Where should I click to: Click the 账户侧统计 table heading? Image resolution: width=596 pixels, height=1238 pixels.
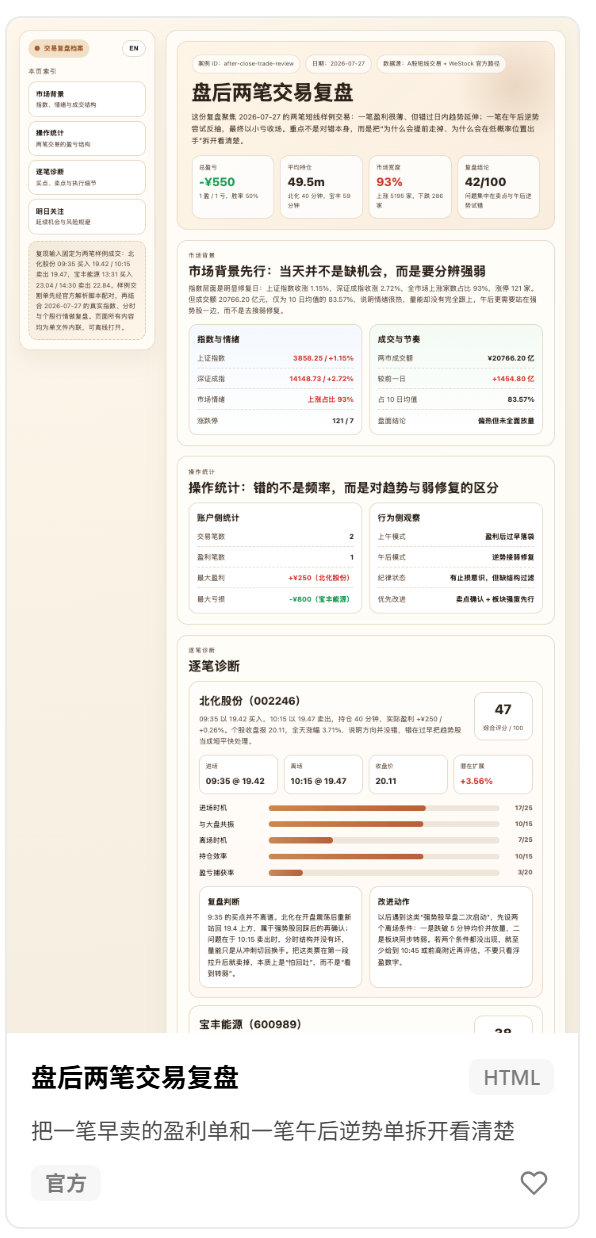218,518
